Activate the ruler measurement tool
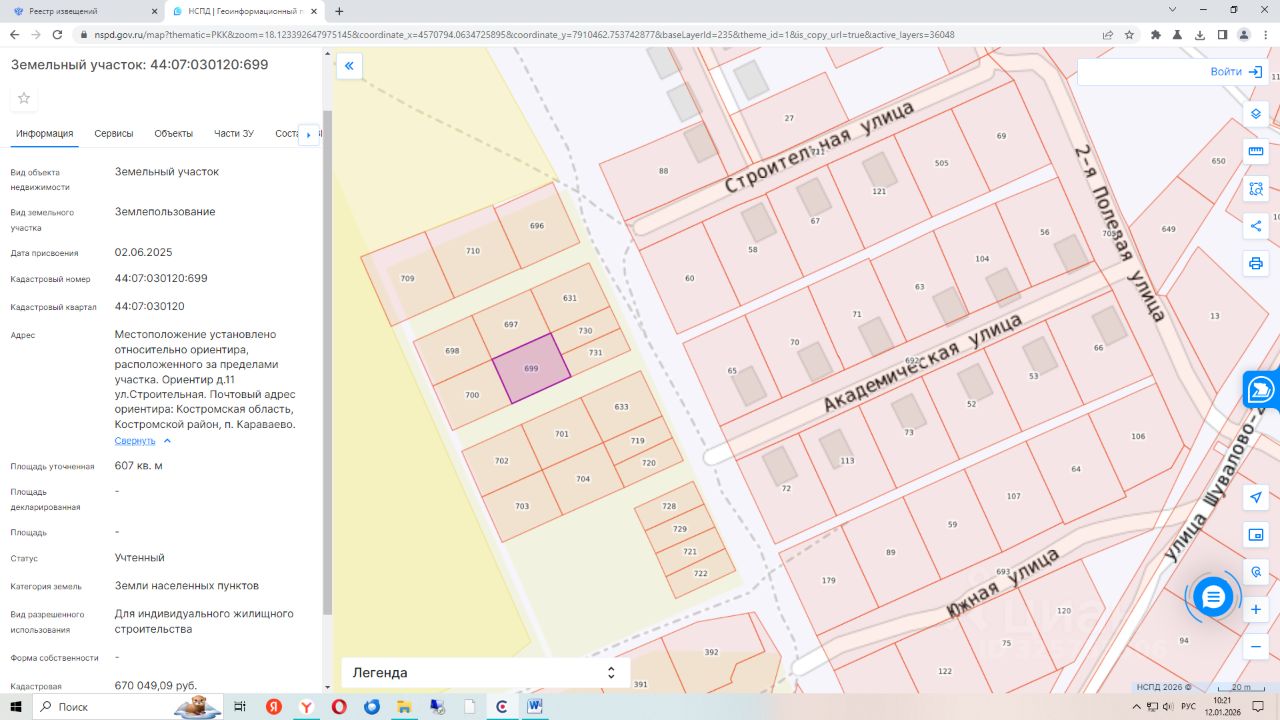The height and width of the screenshot is (720, 1280). [x=1256, y=151]
